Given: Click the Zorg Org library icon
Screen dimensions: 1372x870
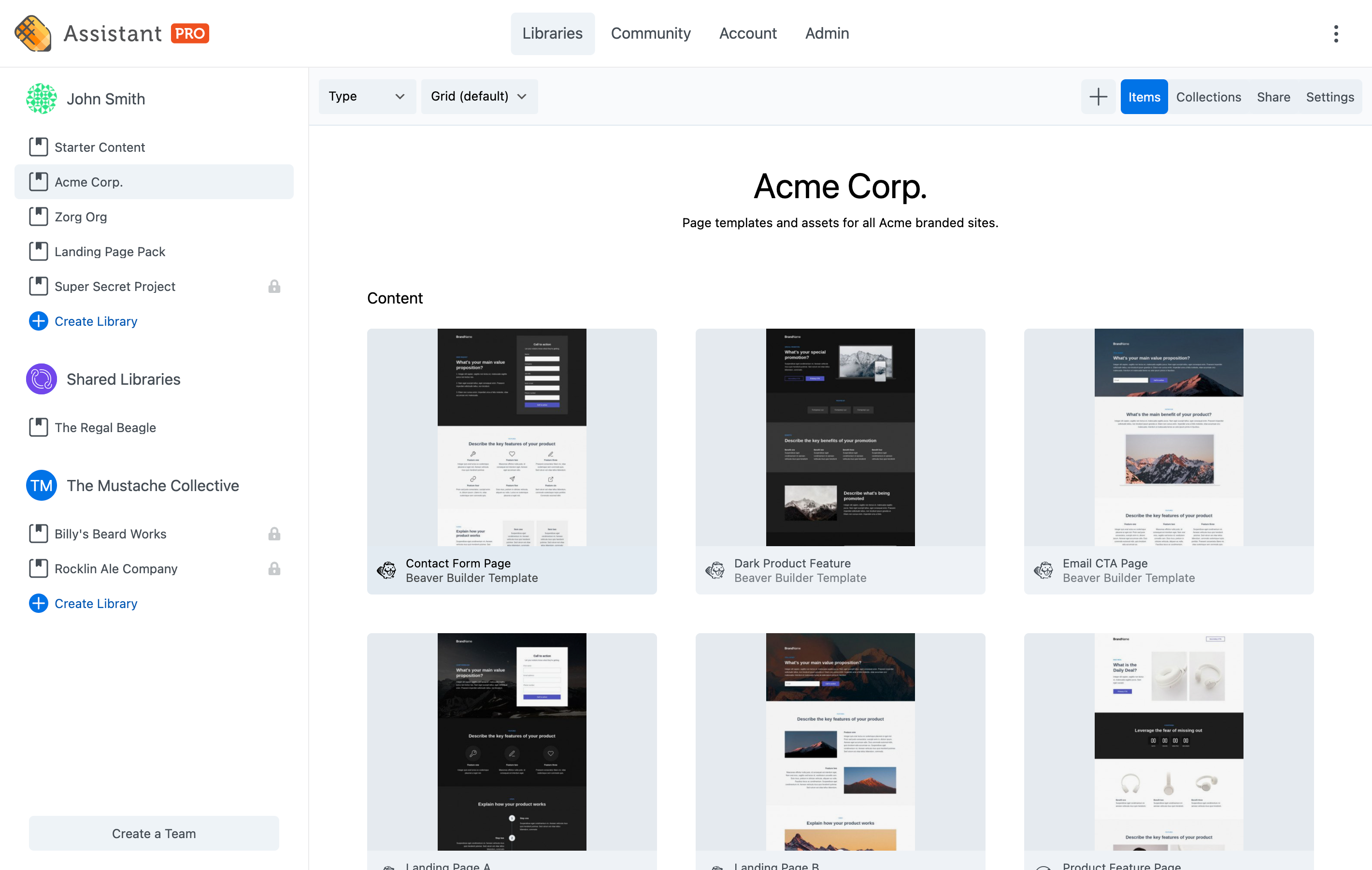Looking at the screenshot, I should click(x=38, y=217).
